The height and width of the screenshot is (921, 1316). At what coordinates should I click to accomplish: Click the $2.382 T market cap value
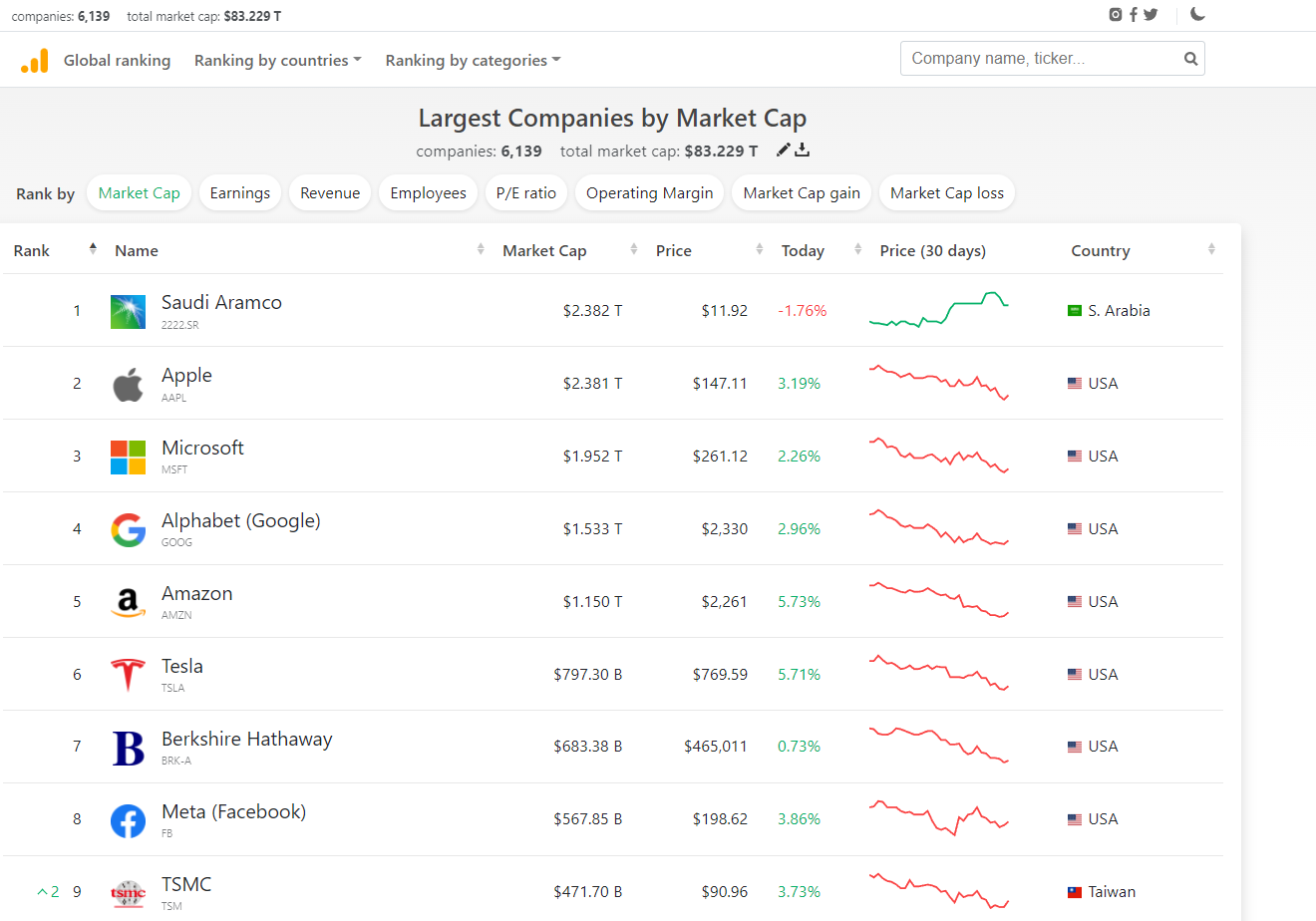[592, 311]
